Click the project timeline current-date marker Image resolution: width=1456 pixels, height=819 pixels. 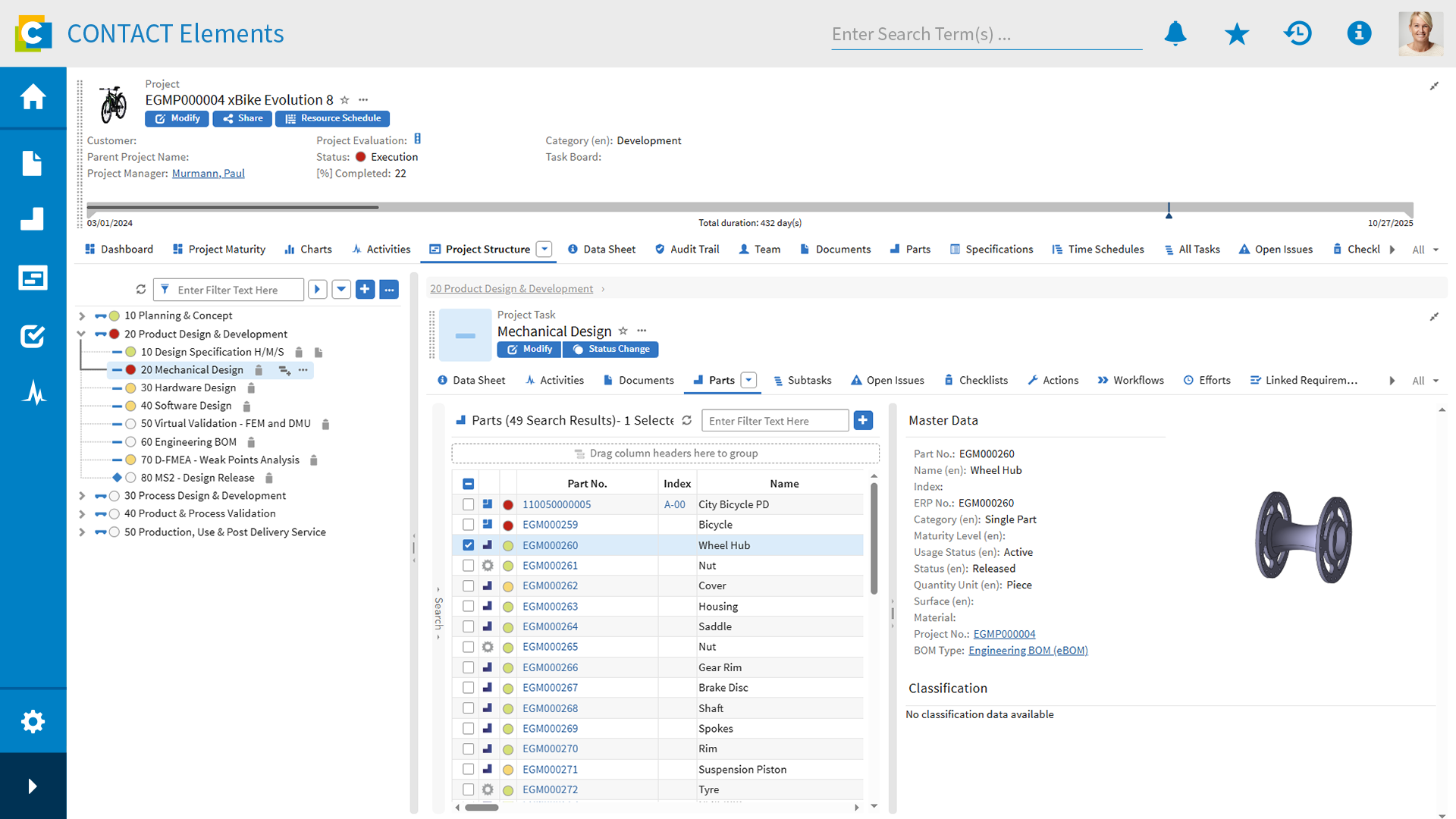coord(1169,211)
